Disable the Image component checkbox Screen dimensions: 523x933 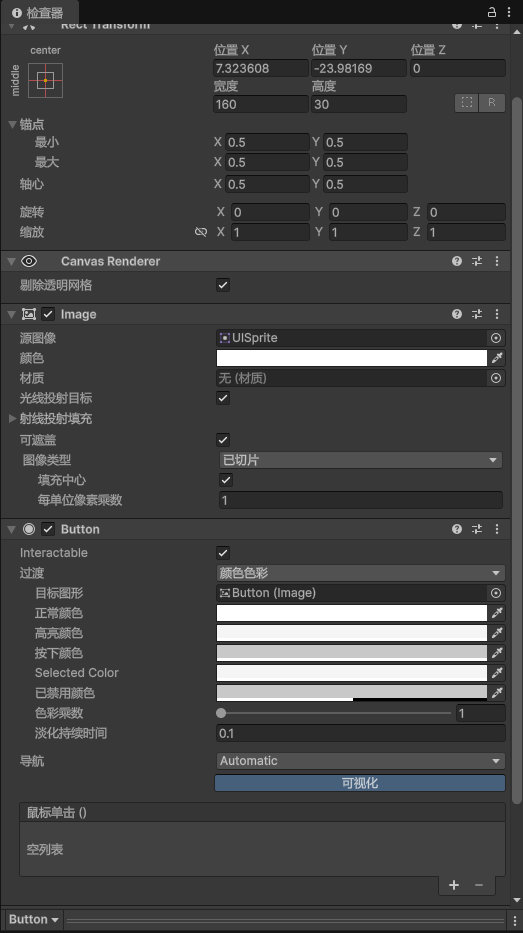click(x=48, y=314)
